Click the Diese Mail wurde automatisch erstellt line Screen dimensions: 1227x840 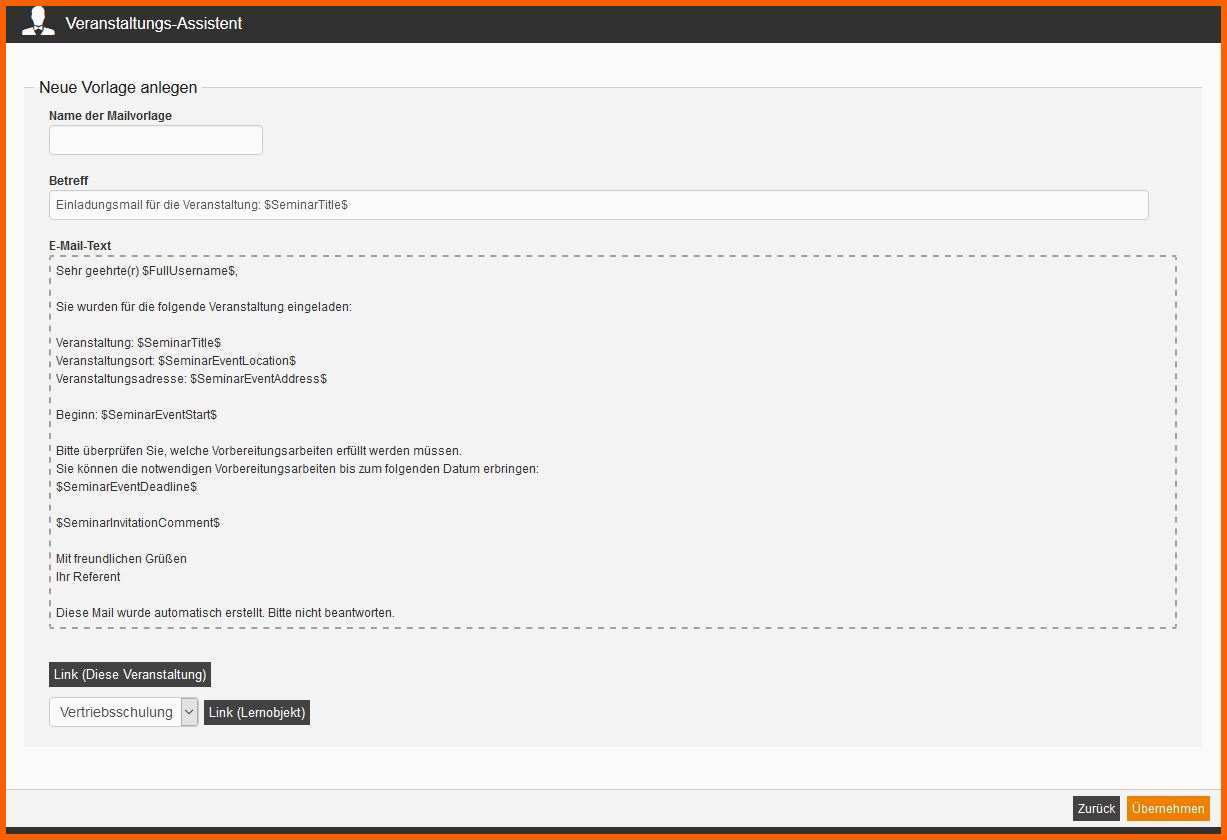point(225,613)
